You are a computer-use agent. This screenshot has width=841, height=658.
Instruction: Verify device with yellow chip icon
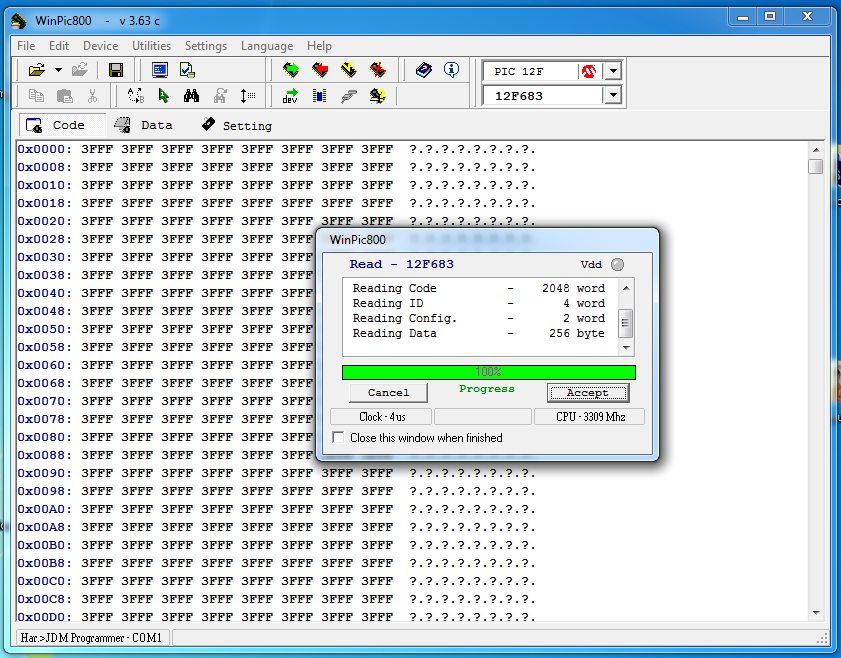pos(349,70)
